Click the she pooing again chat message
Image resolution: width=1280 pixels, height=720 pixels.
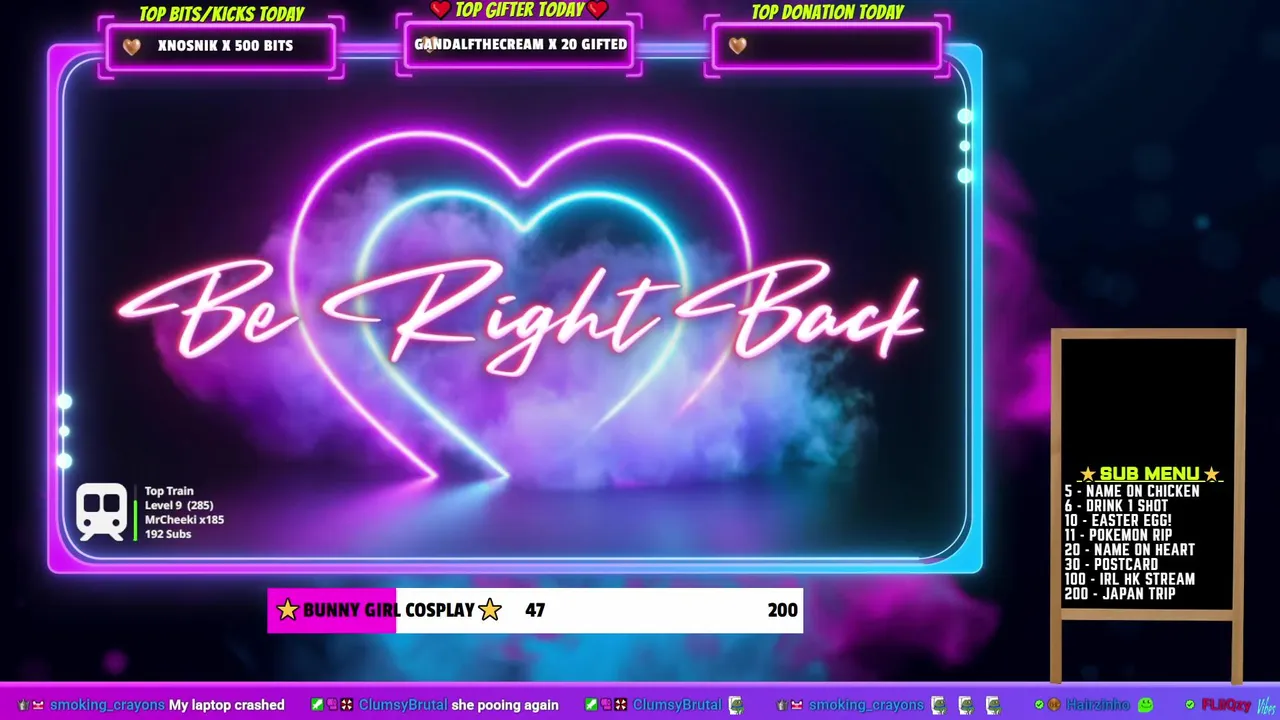[x=505, y=705]
